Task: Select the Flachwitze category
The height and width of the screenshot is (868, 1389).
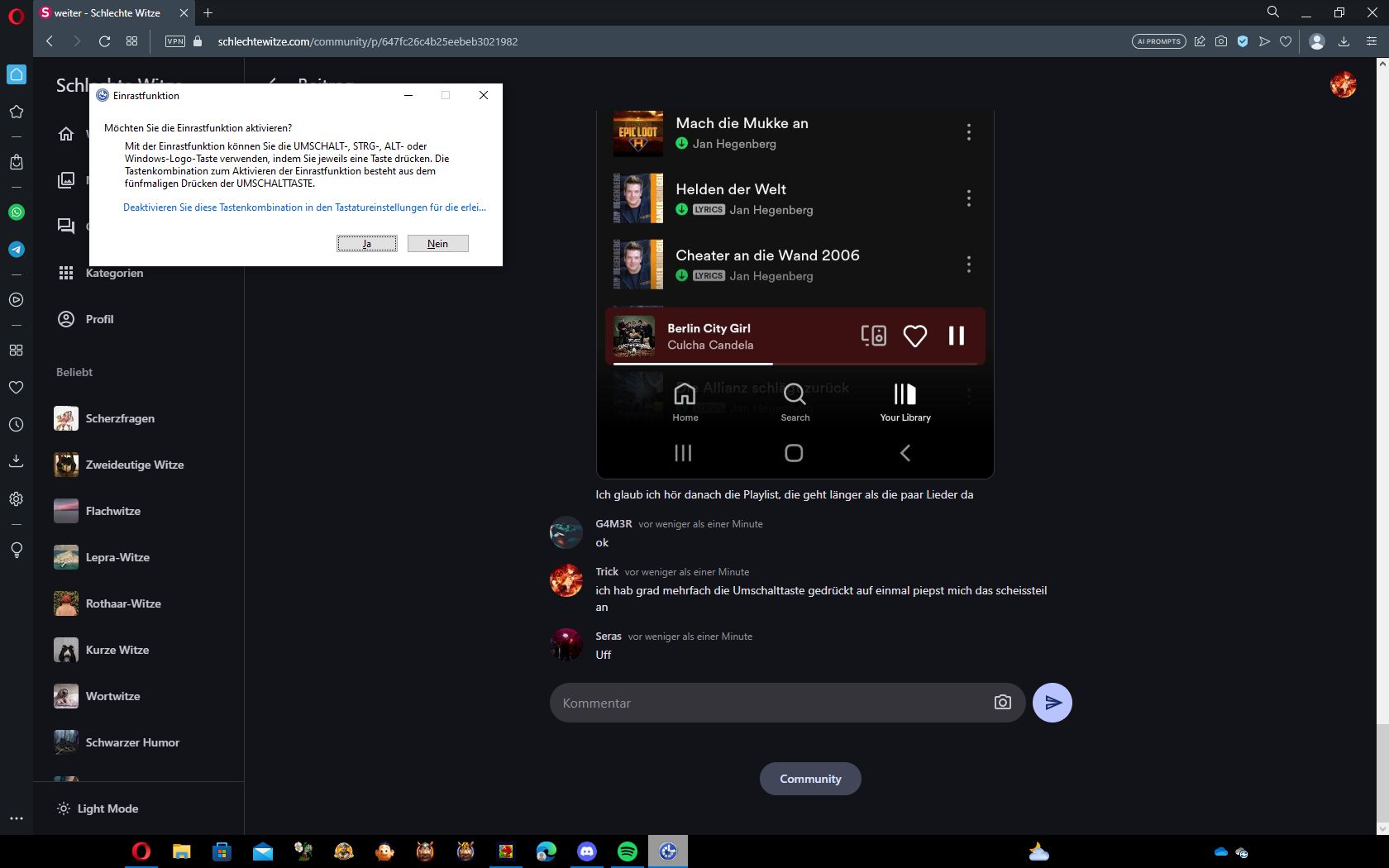Action: (x=112, y=511)
